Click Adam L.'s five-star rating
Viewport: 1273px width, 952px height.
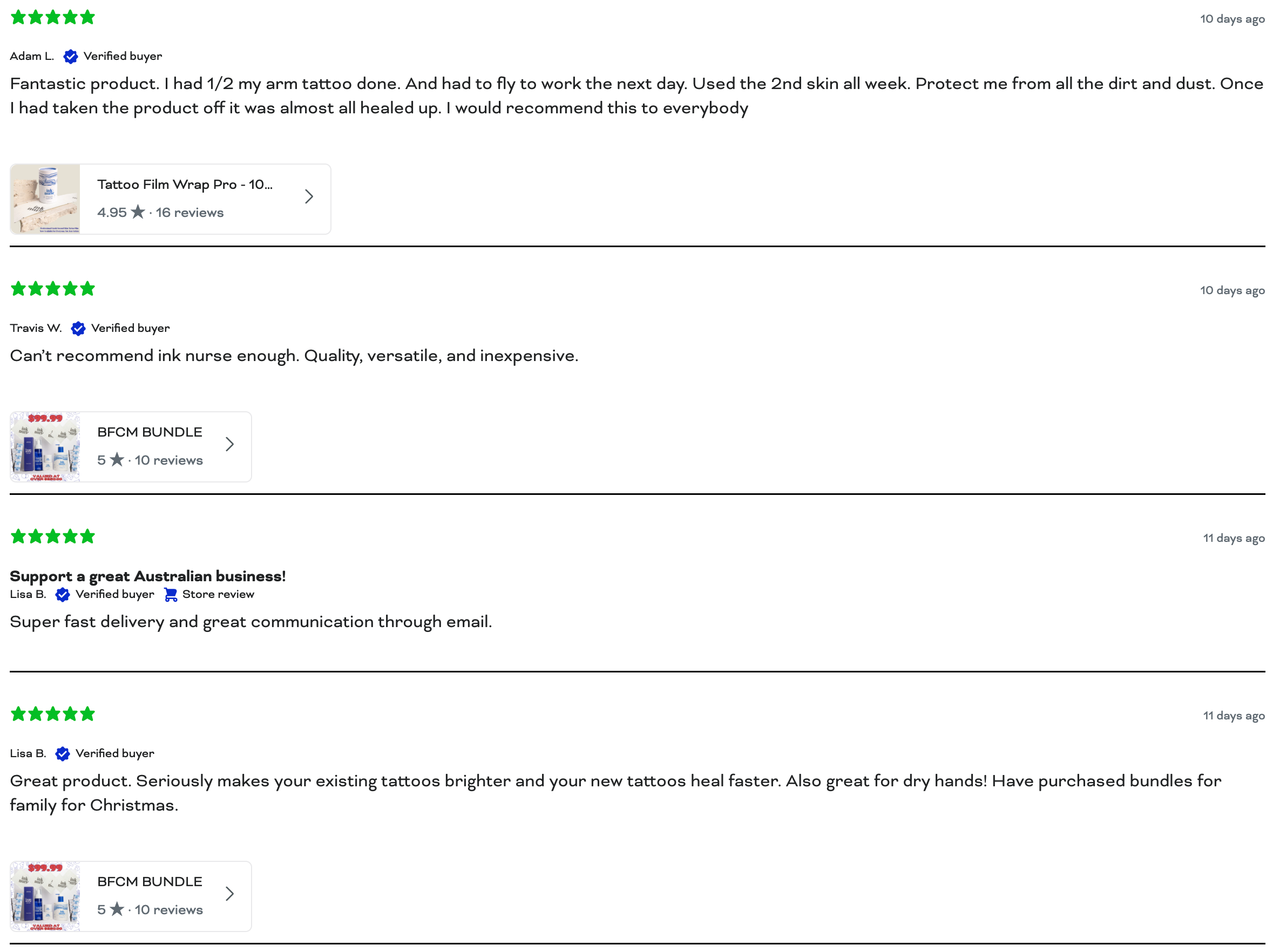click(x=52, y=17)
